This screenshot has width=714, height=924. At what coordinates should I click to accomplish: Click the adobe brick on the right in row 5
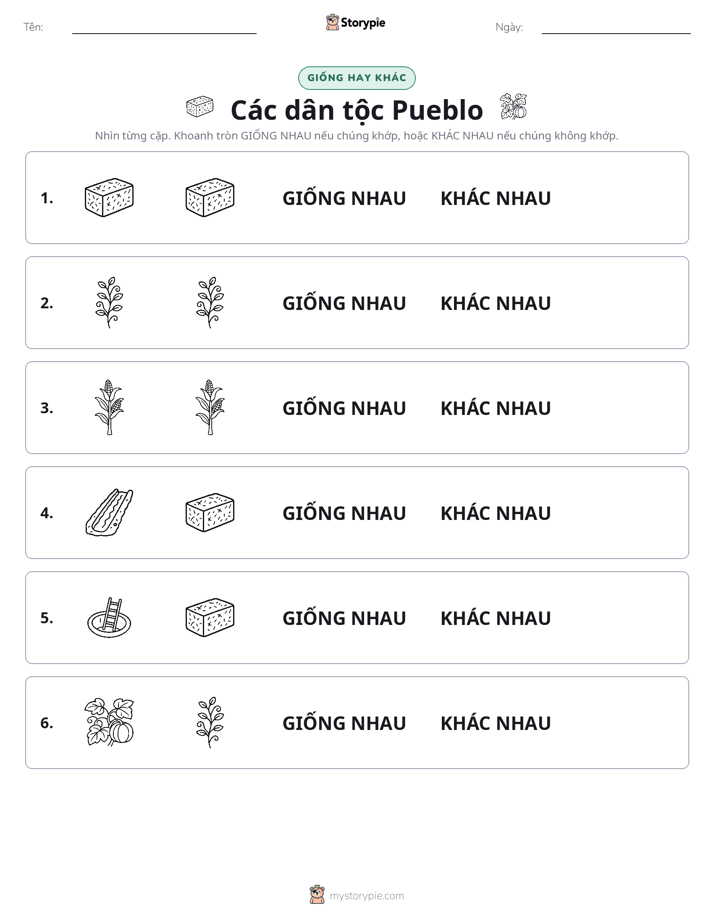point(210,617)
